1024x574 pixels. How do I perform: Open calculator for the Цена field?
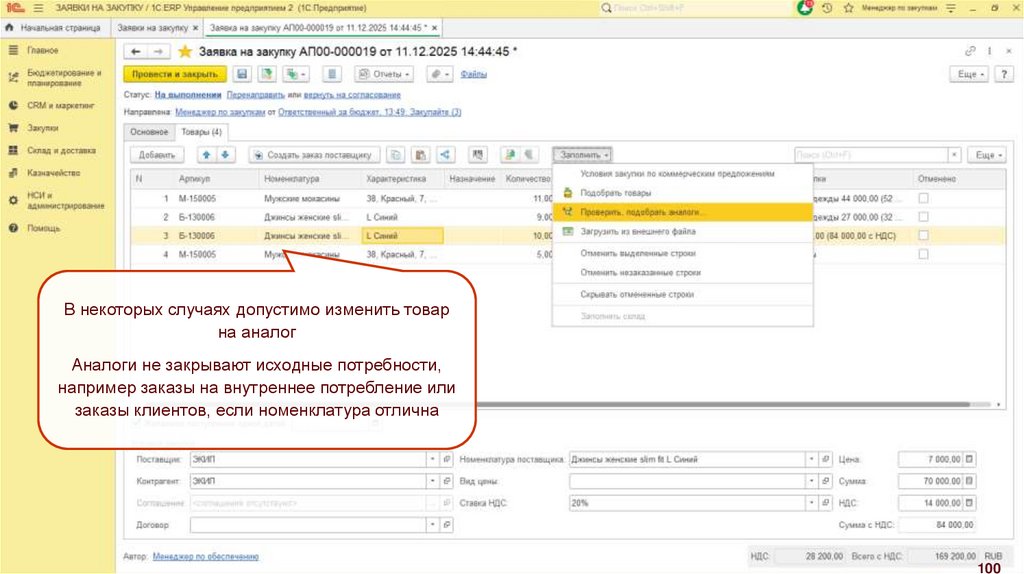(968, 459)
